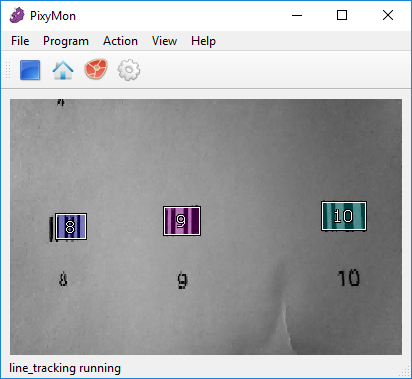Viewport: 412px width, 379px height.
Task: Select the purple barcode box labeled 9
Action: point(182,221)
